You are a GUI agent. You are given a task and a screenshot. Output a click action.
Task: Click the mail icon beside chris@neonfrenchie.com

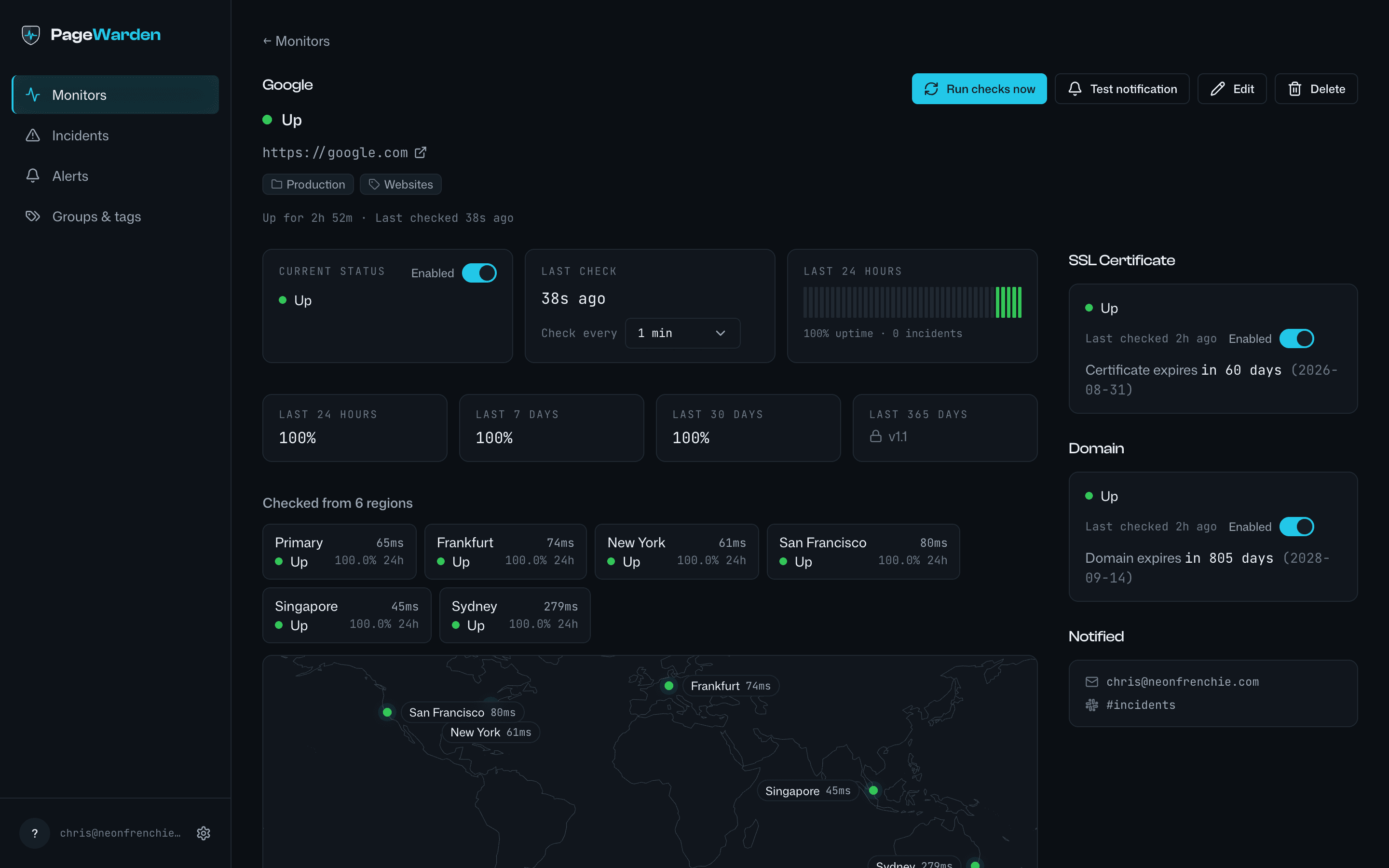[x=1092, y=682]
